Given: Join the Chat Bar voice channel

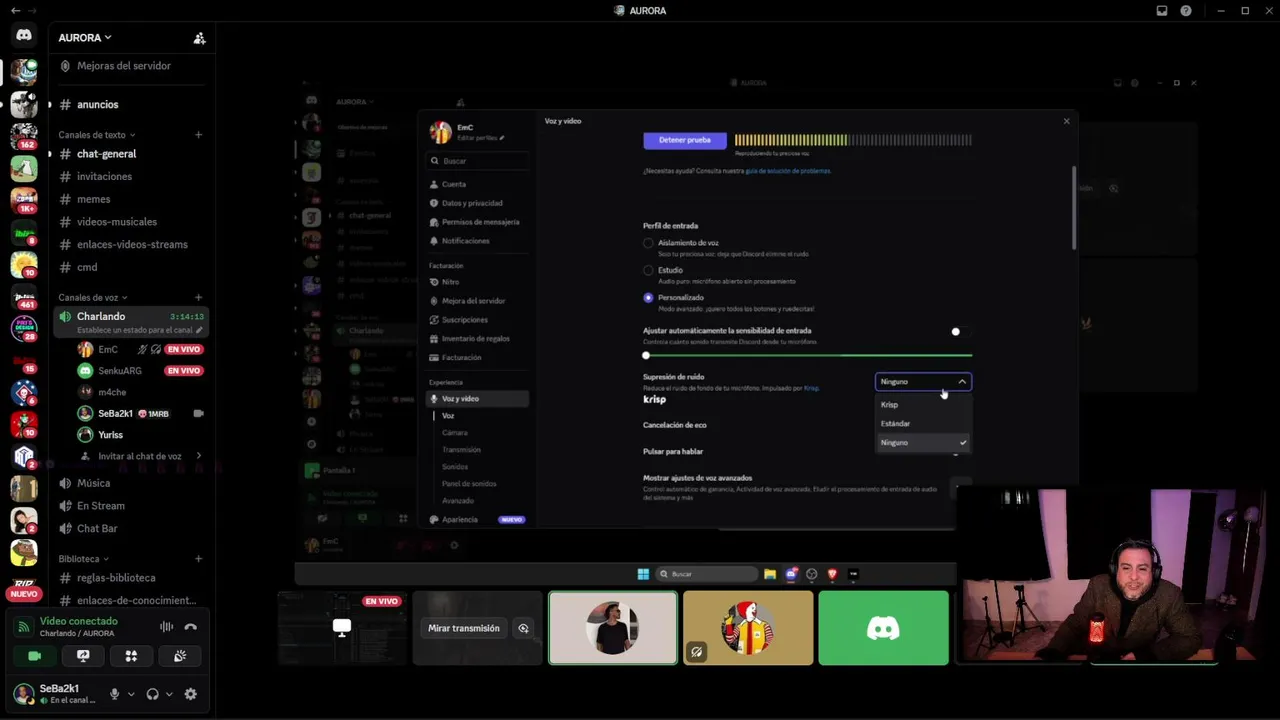Looking at the screenshot, I should (x=131, y=528).
